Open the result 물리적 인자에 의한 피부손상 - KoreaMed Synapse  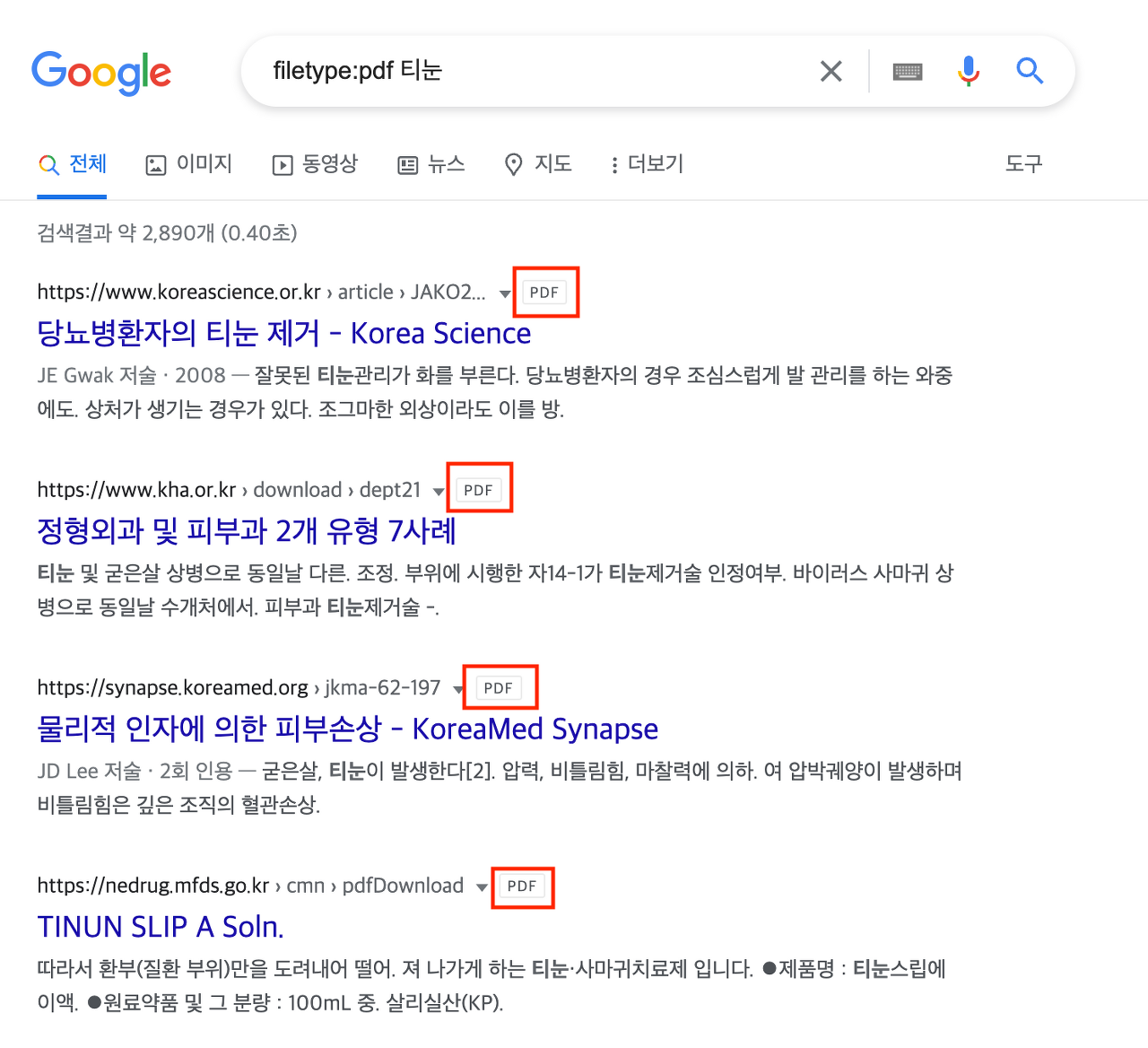pyautogui.click(x=348, y=729)
